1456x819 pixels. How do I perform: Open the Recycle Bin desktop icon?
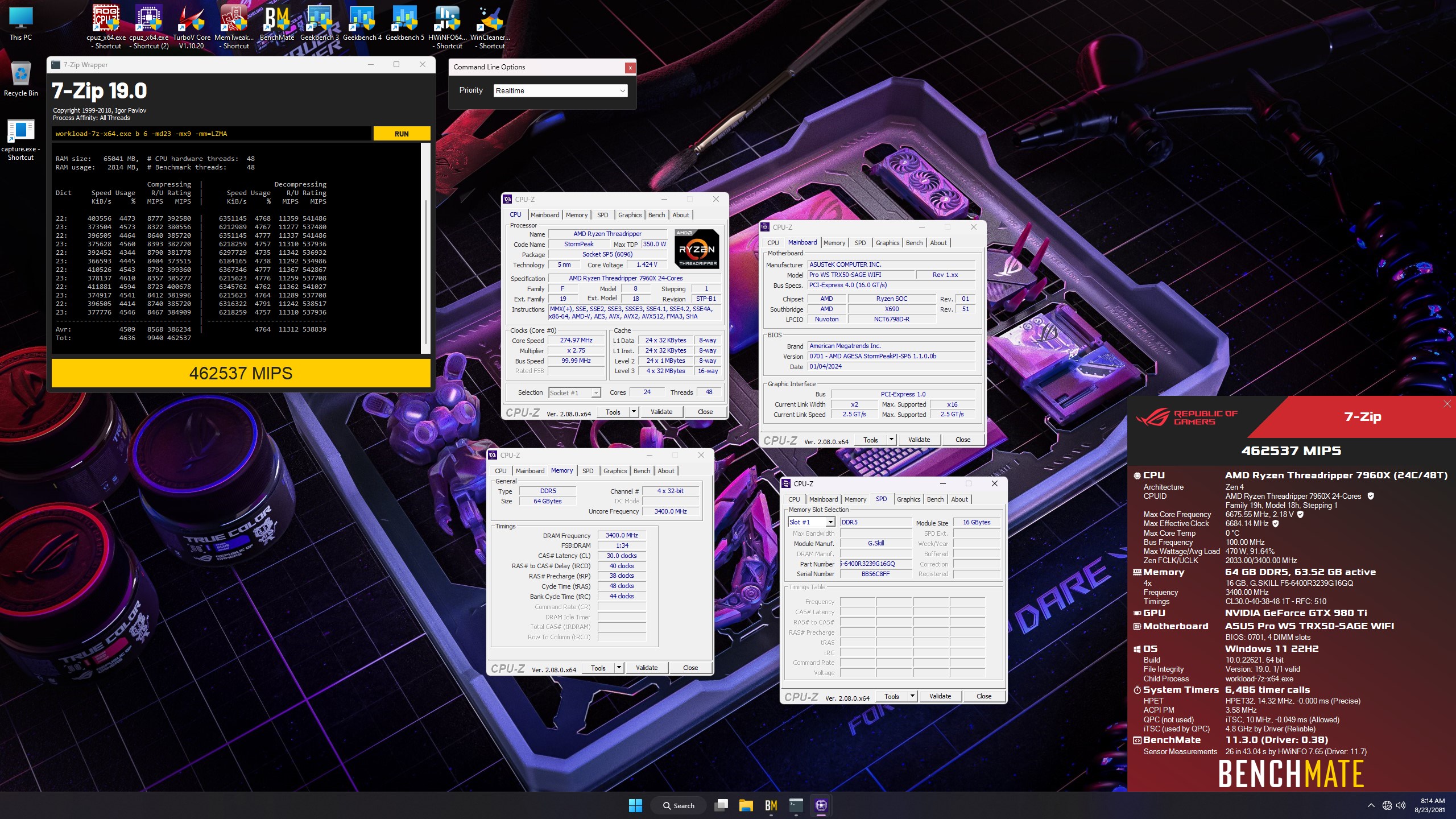[21, 78]
